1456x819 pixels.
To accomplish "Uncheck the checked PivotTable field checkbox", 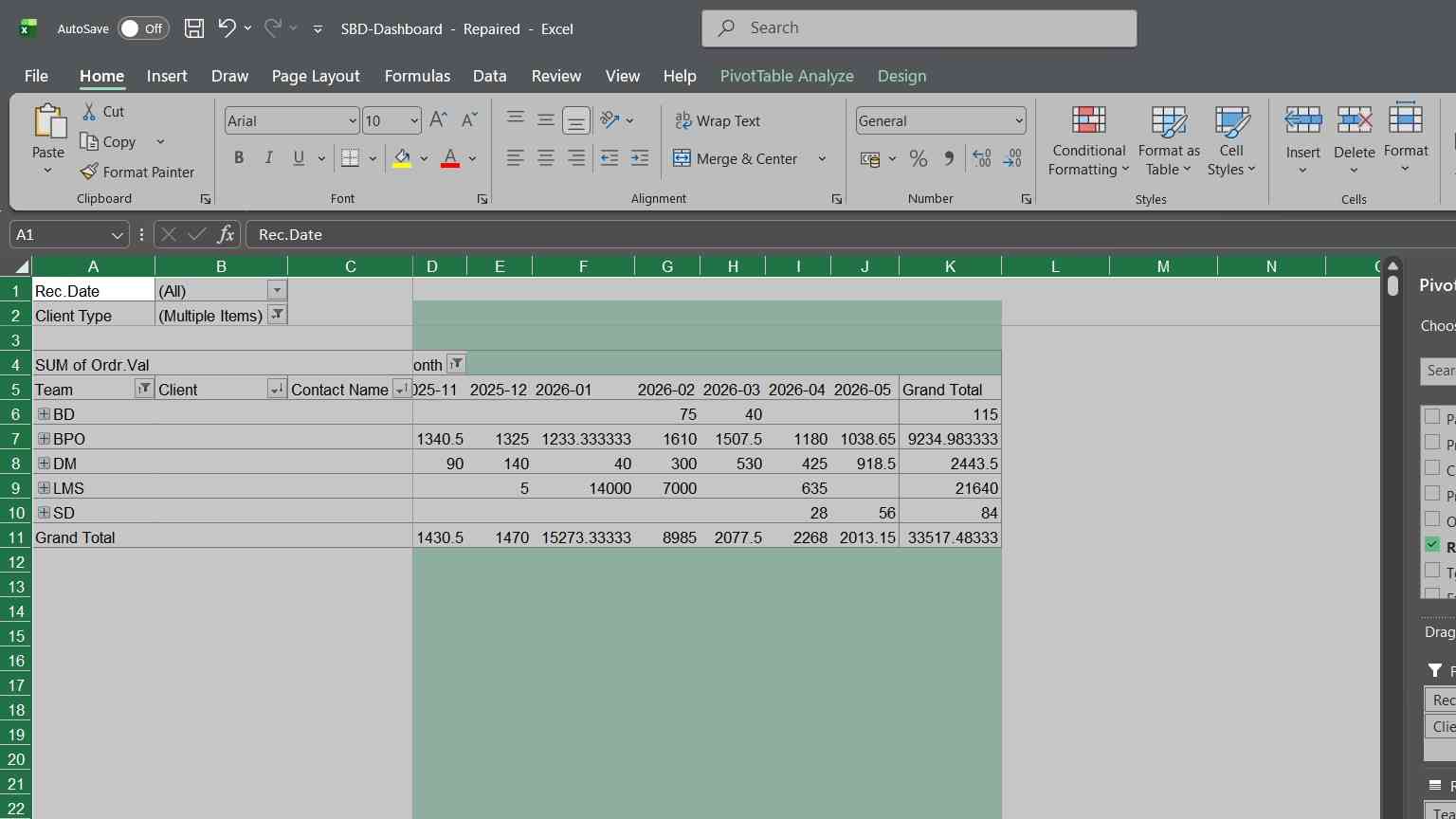I will pos(1432,544).
